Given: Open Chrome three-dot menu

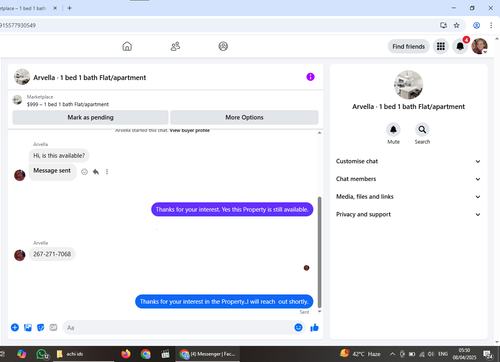Looking at the screenshot, I should click(x=491, y=25).
